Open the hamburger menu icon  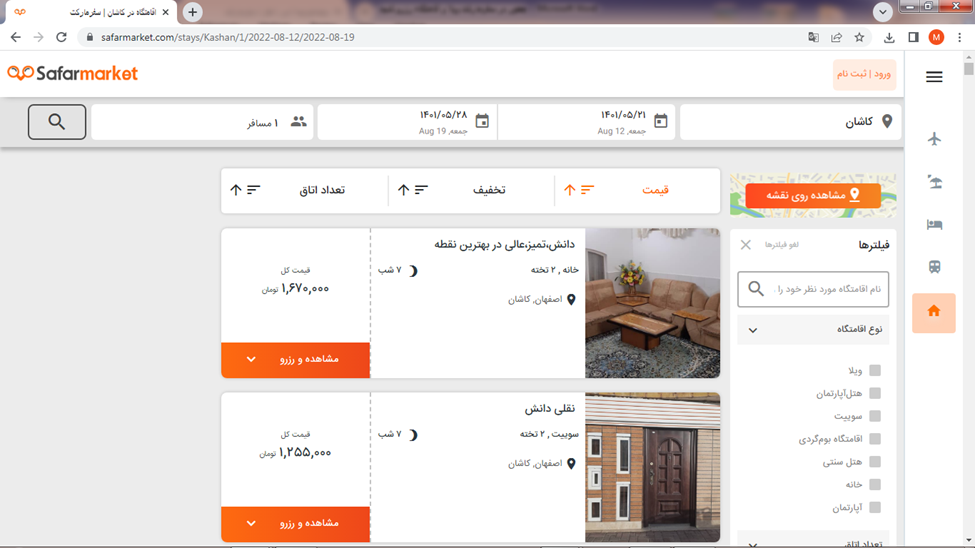point(934,77)
